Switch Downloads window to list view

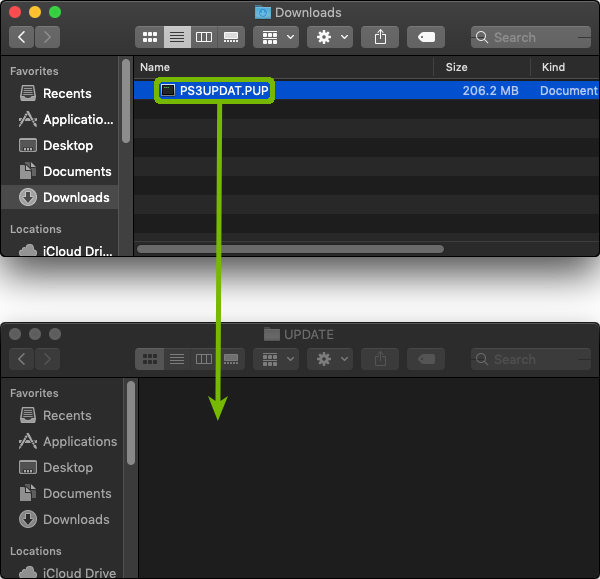click(177, 37)
